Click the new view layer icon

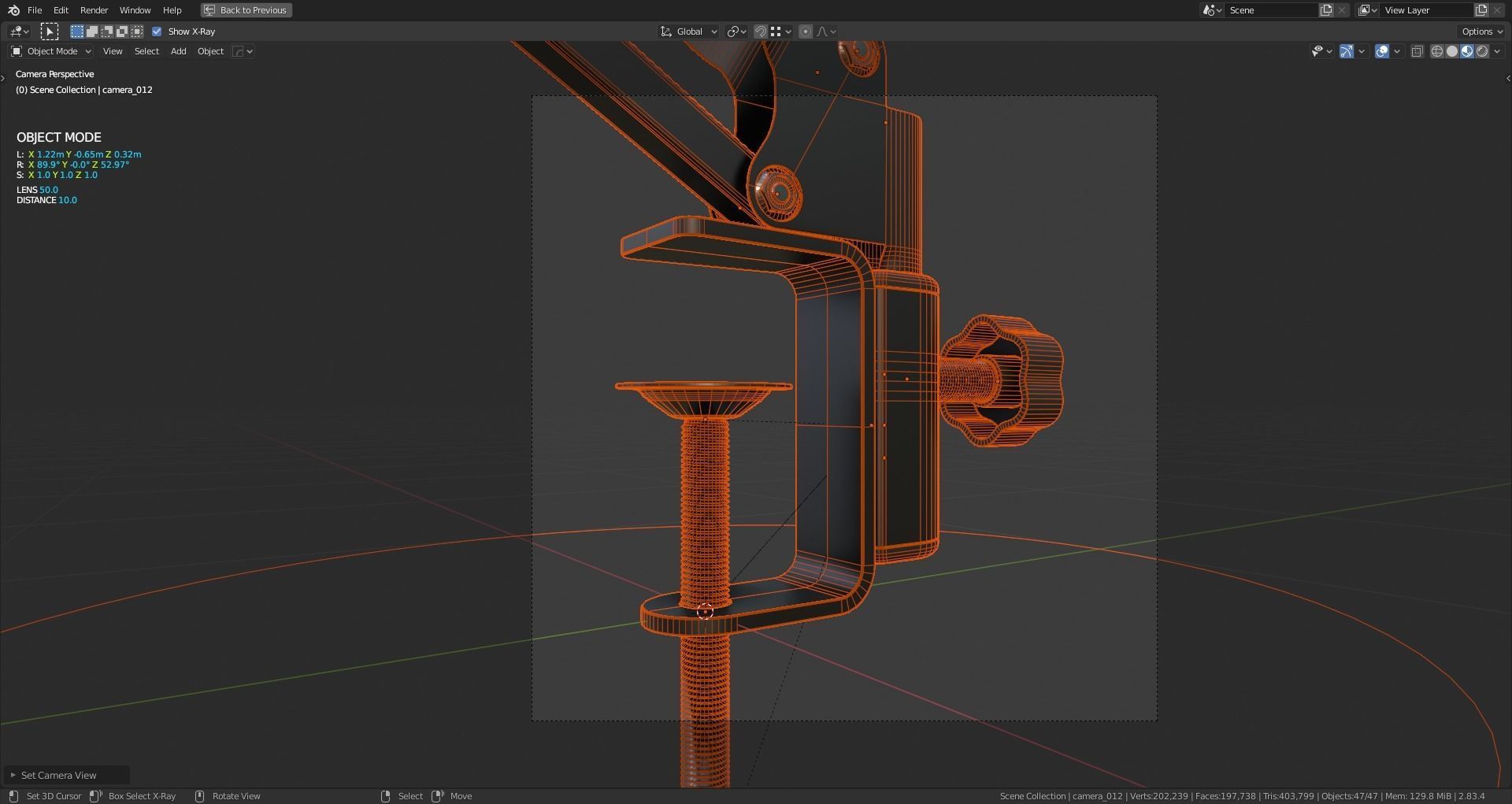pyautogui.click(x=1481, y=10)
